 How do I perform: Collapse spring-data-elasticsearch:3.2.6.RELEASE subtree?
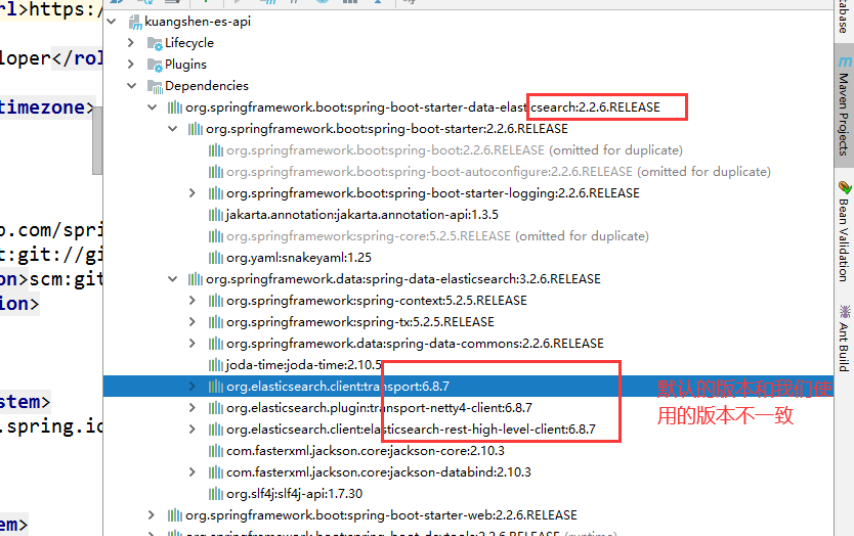click(x=172, y=279)
